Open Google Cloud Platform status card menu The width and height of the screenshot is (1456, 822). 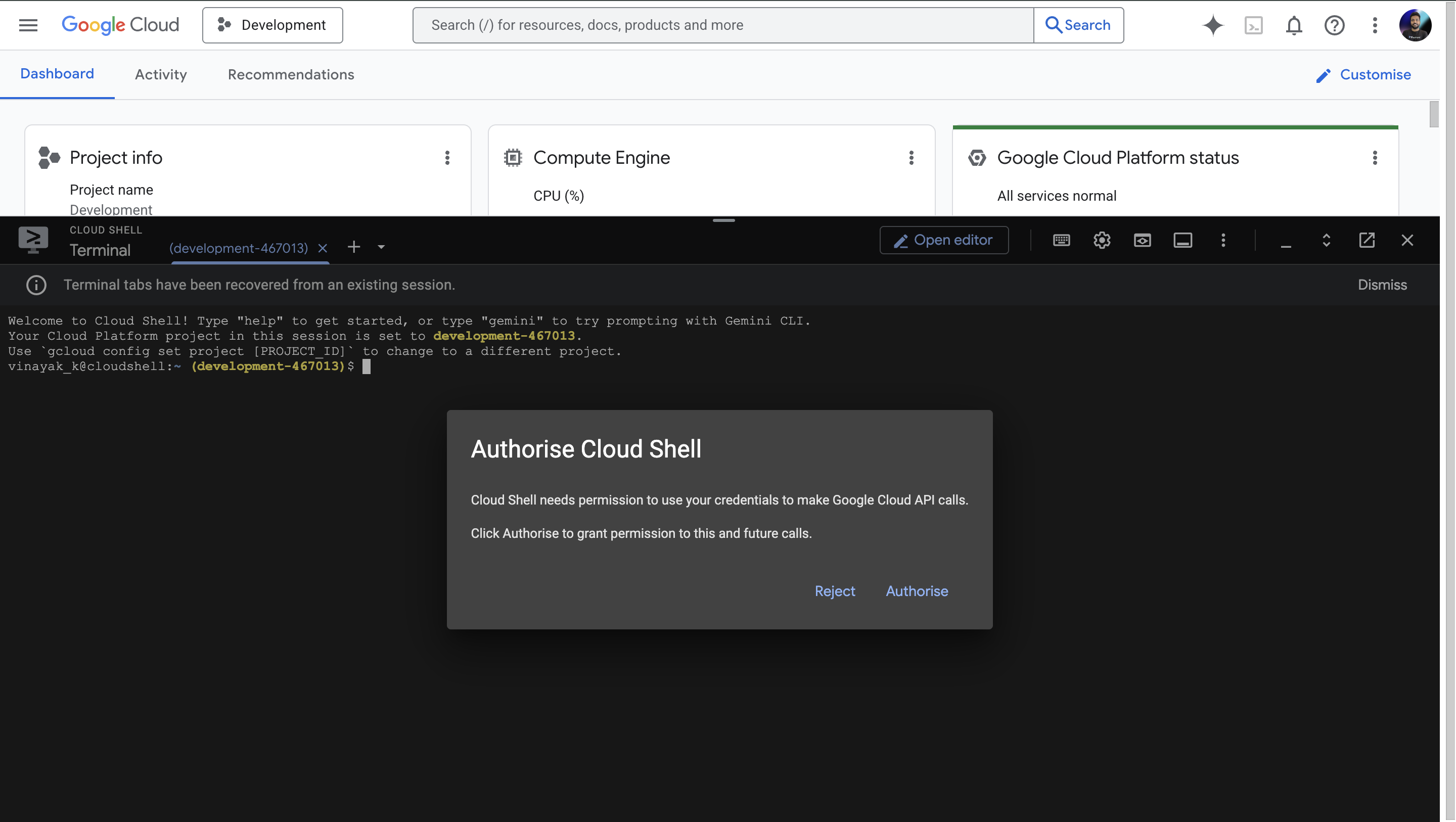(1375, 158)
